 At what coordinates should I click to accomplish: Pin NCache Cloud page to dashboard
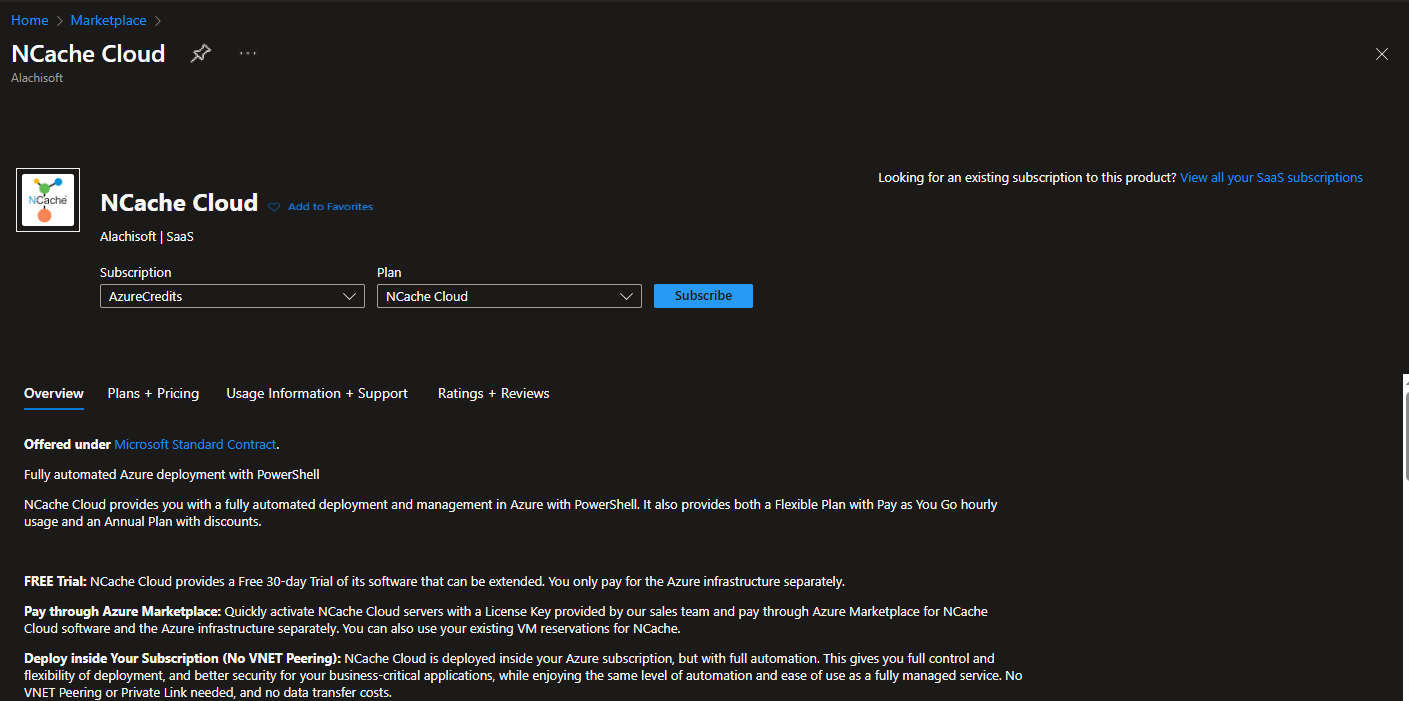pos(201,54)
